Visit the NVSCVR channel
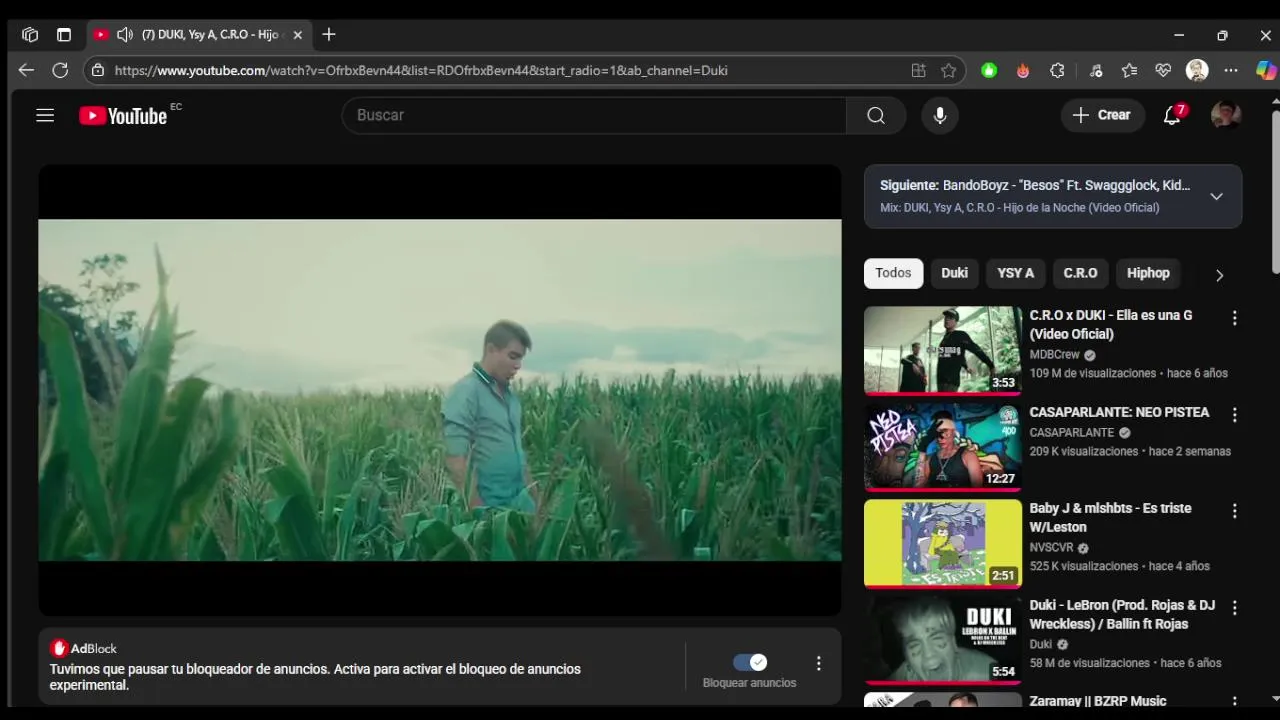1280x720 pixels. point(1051,548)
